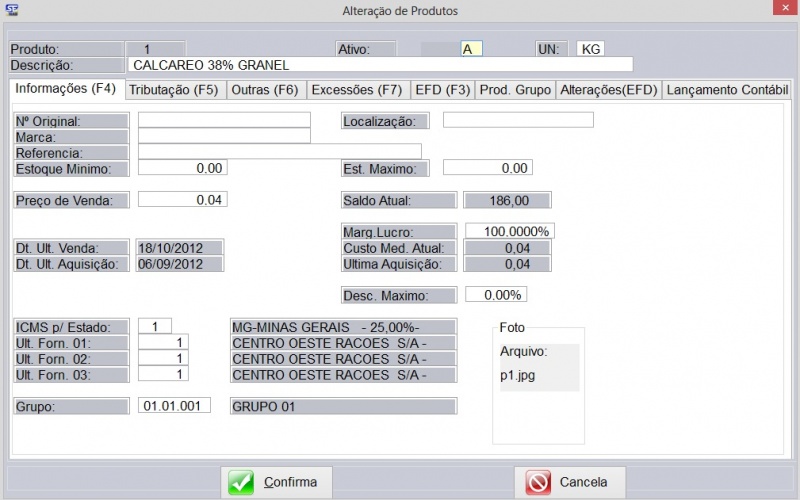The image size is (800, 500).
Task: Select the UN unit field
Action: click(x=590, y=49)
